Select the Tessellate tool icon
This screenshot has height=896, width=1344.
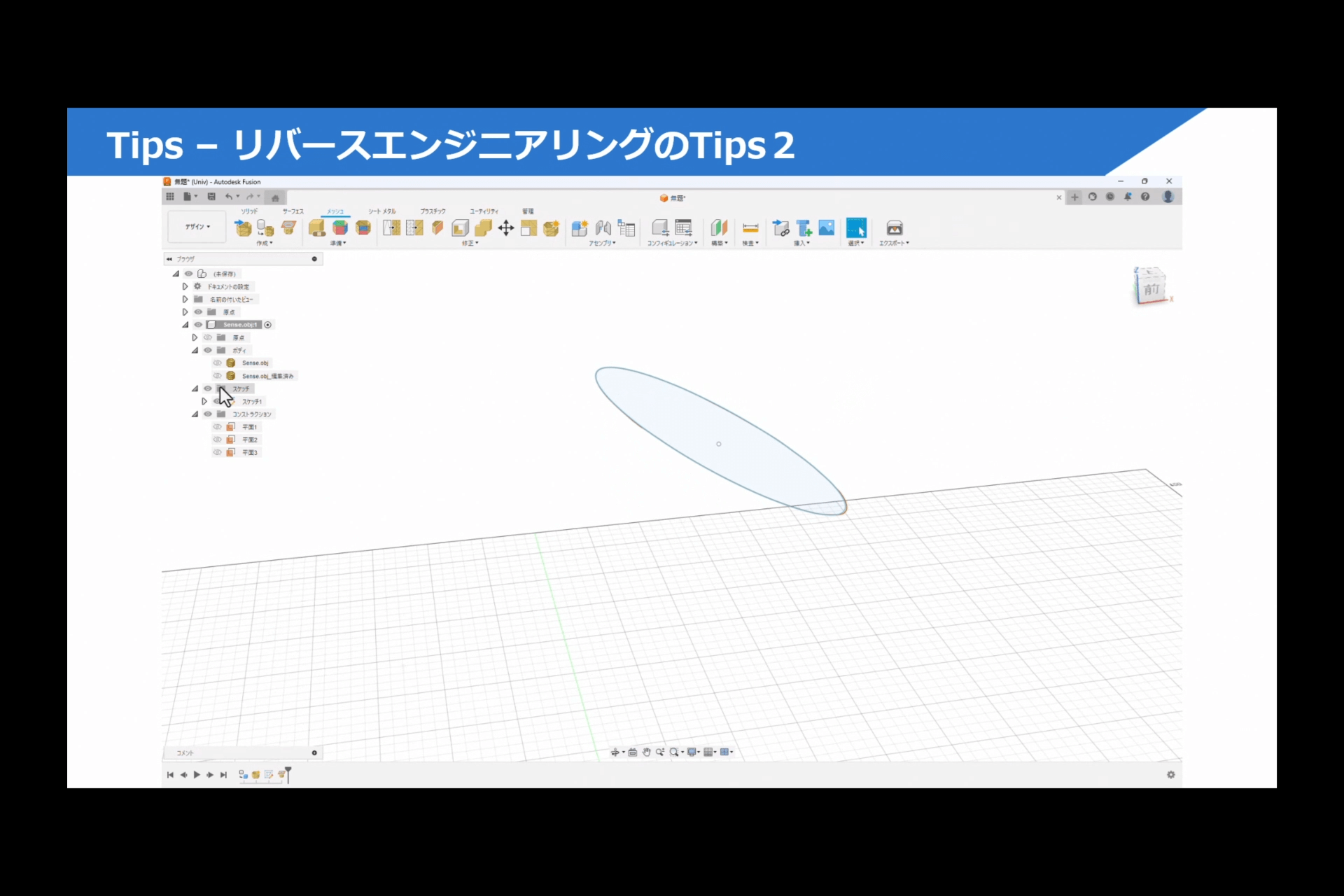(265, 227)
